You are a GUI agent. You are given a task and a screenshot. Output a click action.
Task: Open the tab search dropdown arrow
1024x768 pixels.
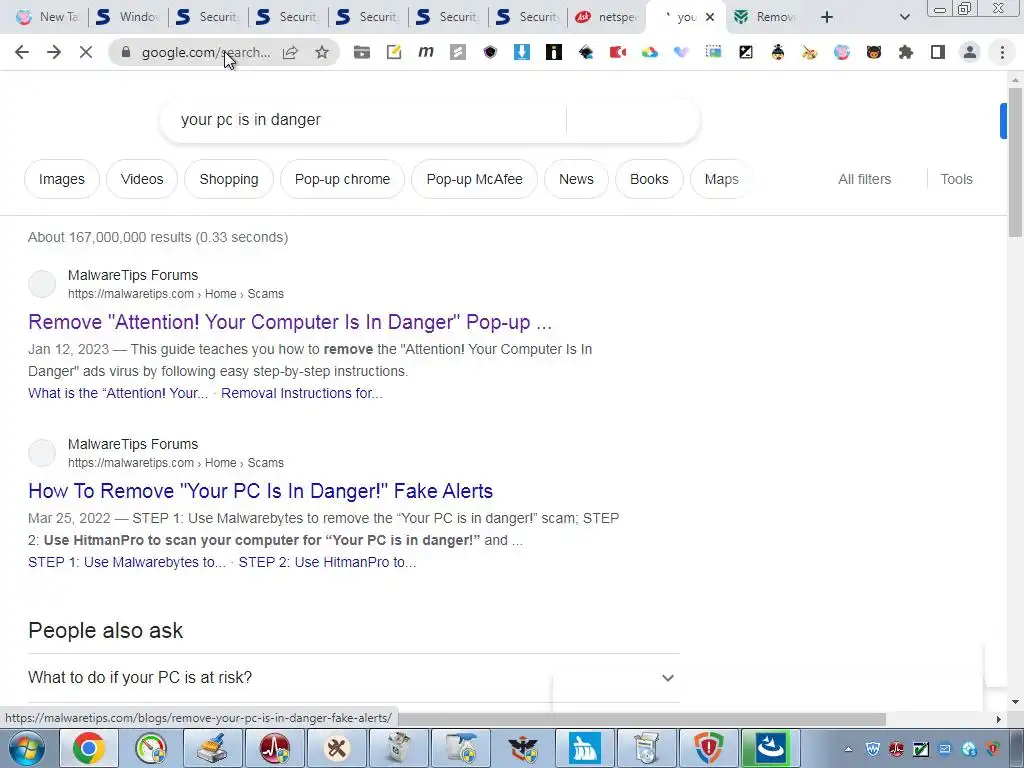click(x=904, y=17)
